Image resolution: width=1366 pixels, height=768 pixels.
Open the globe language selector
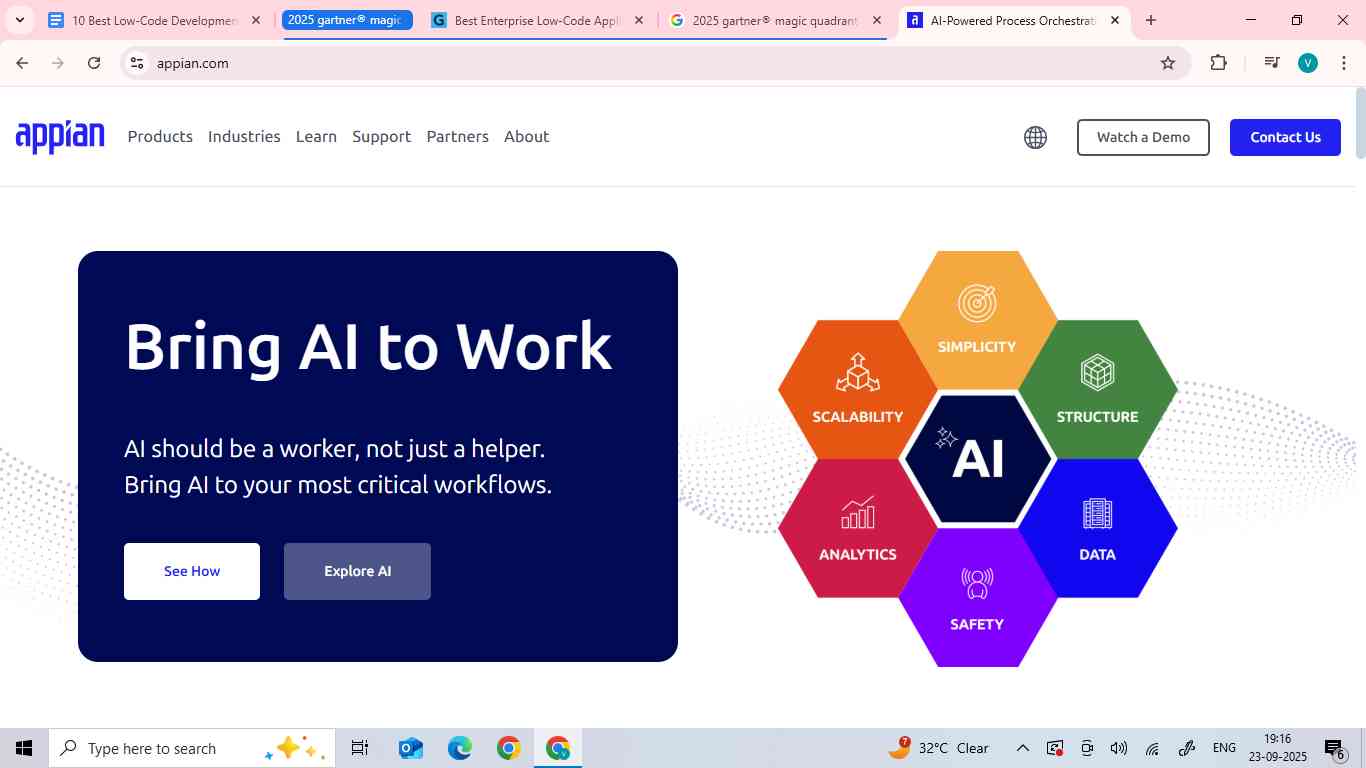pos(1035,138)
